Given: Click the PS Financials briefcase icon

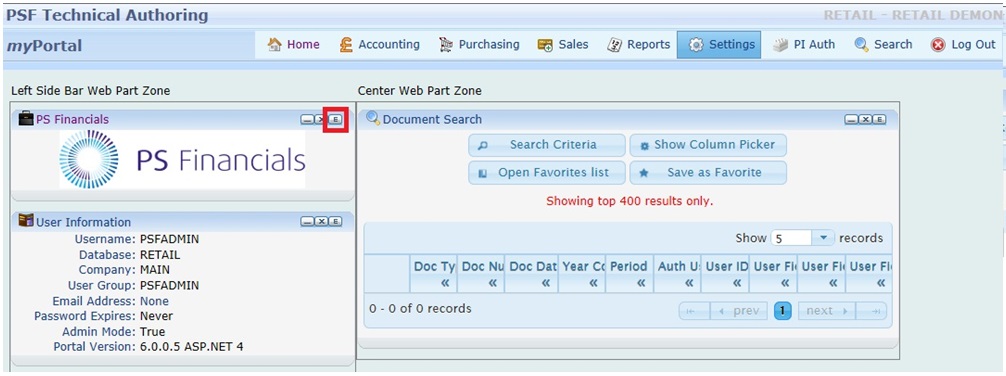Looking at the screenshot, I should click(x=26, y=118).
